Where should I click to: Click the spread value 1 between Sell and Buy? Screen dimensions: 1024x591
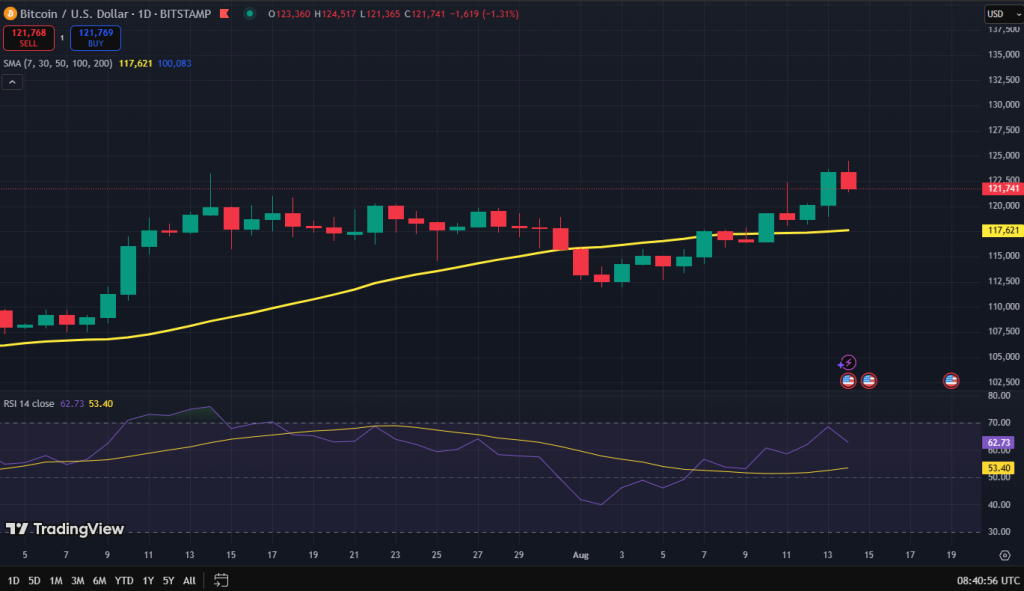(62, 38)
